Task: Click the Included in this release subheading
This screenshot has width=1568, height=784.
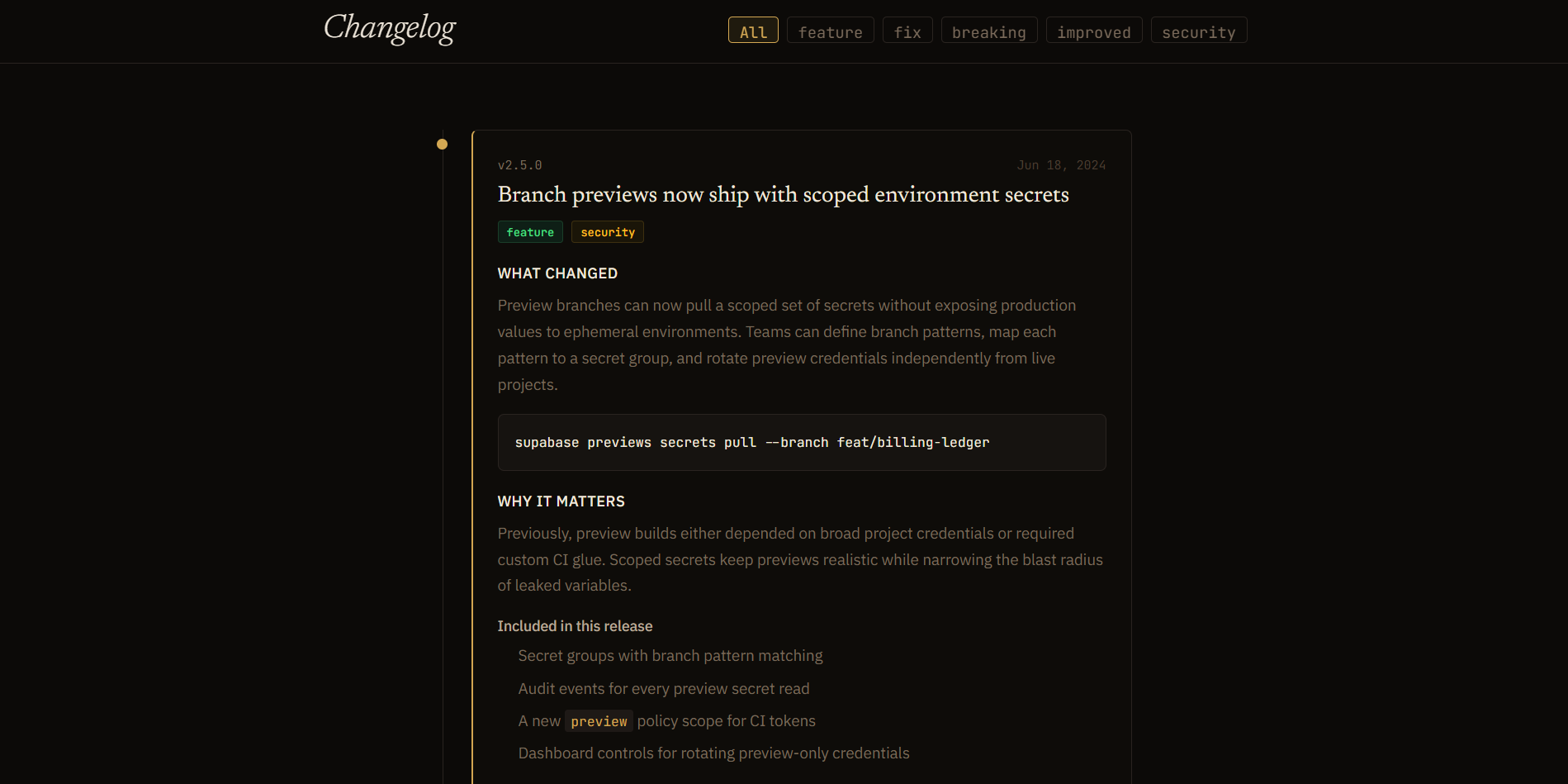Action: 575,626
